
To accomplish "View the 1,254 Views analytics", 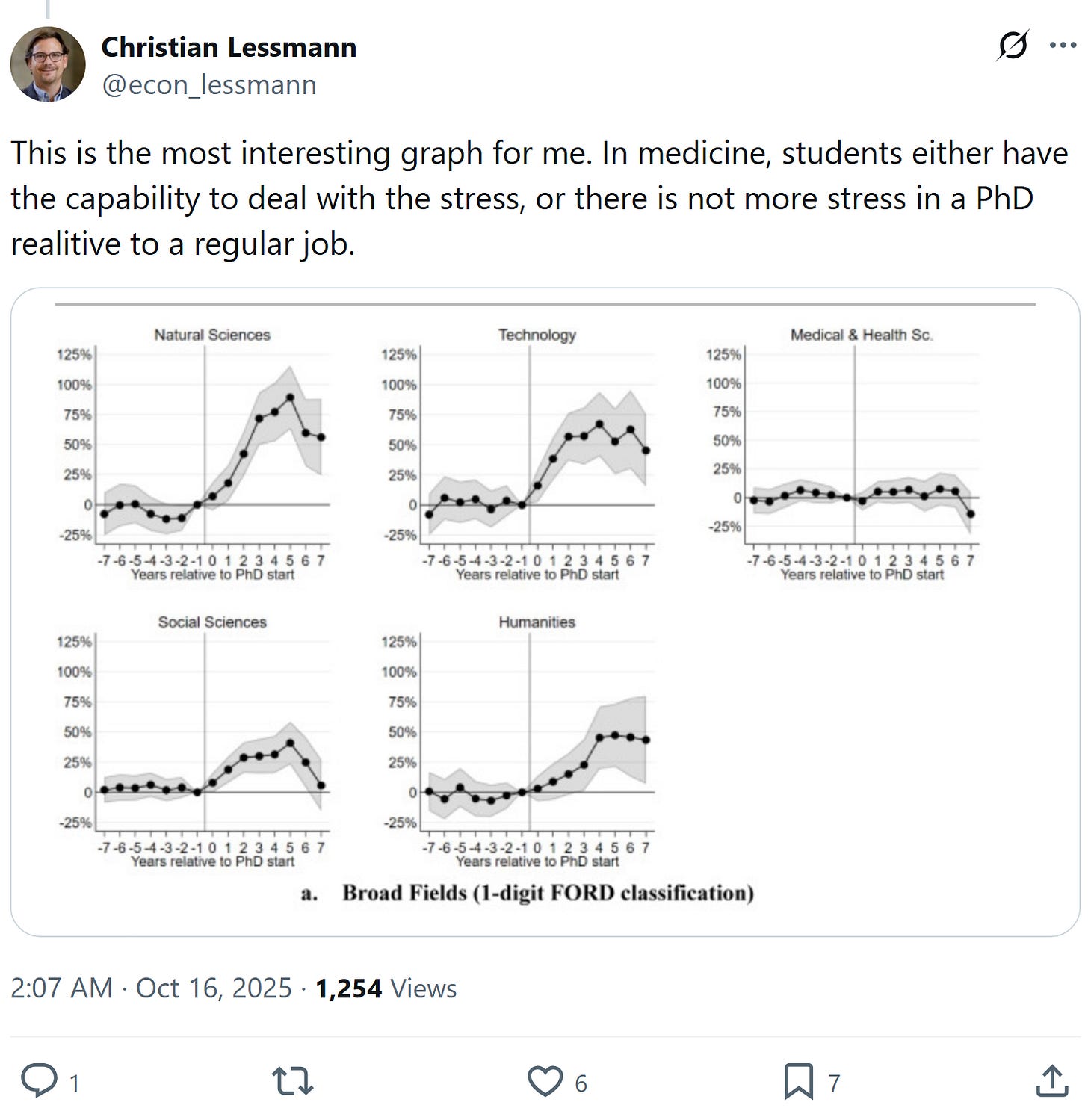I will point(386,988).
